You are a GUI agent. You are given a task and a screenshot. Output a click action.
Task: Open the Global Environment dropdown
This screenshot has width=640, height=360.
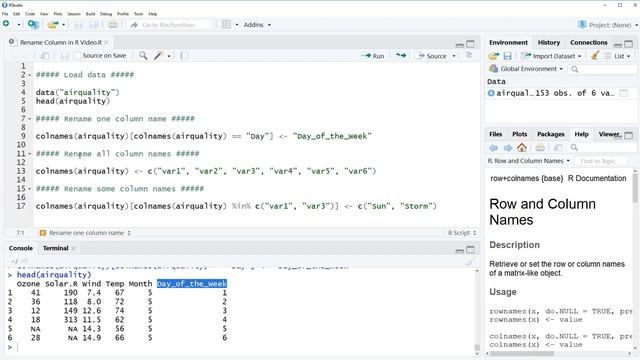click(x=527, y=69)
